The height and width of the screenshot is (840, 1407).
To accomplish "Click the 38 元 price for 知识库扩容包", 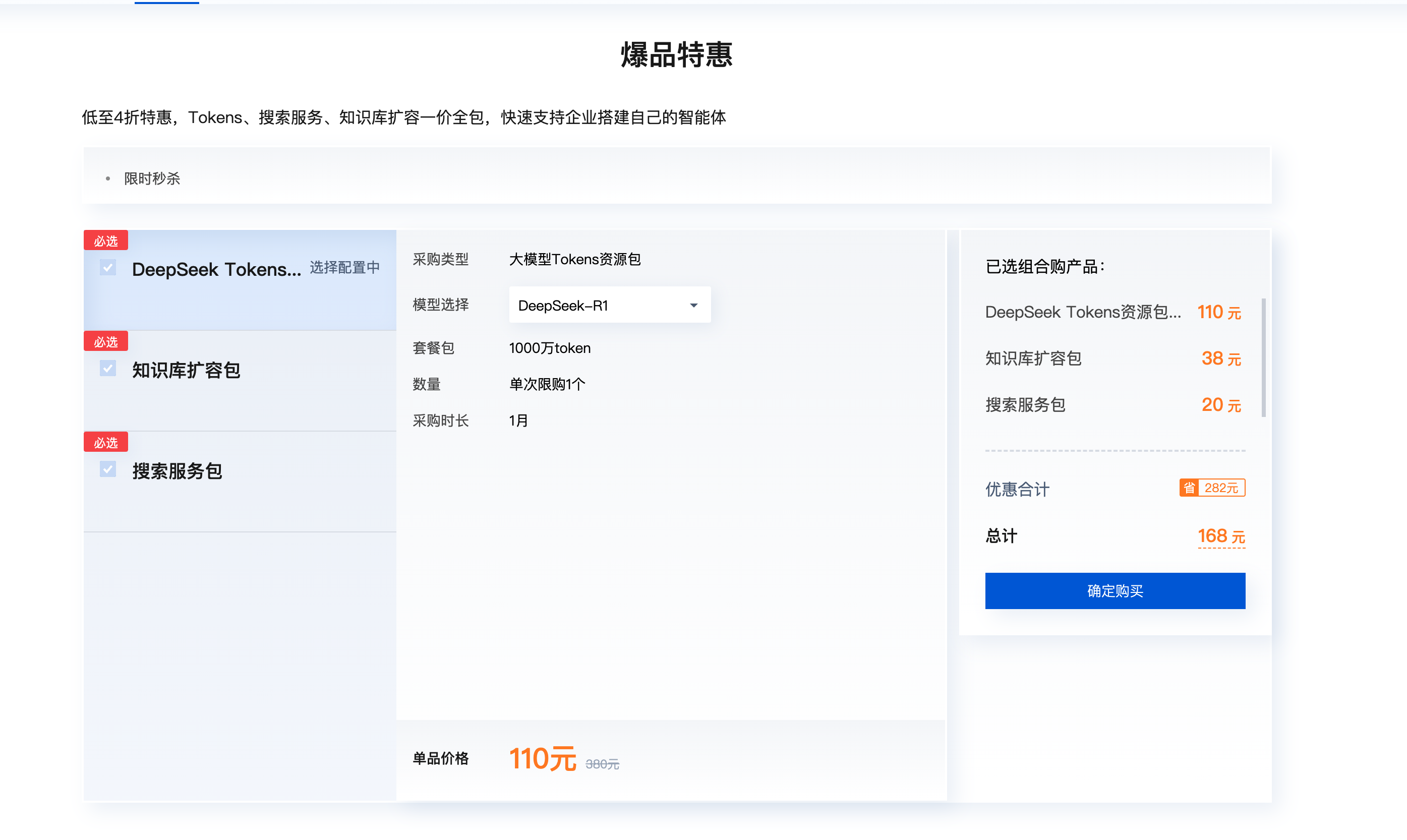I will 1221,358.
